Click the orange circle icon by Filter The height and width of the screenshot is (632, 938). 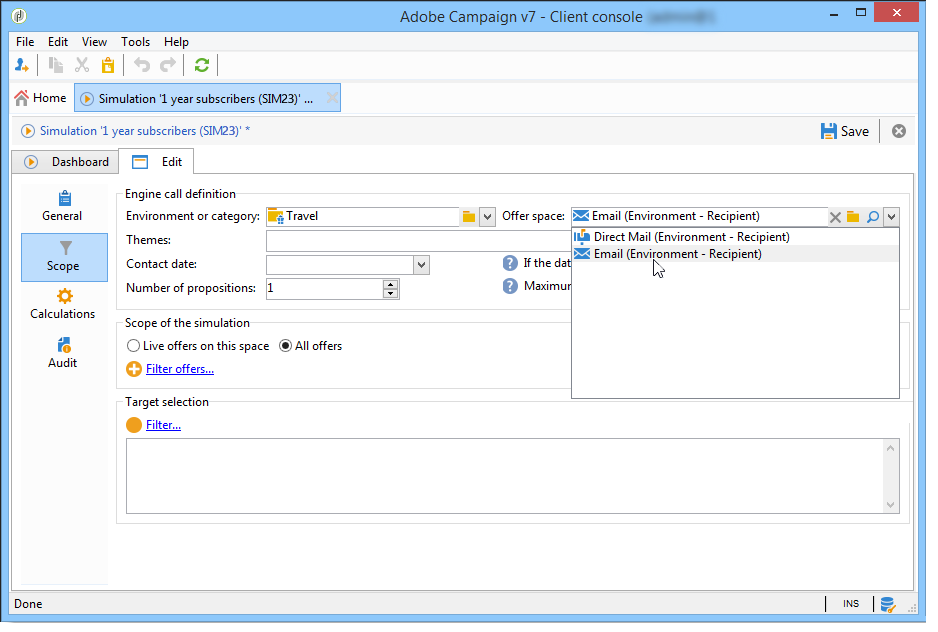click(134, 426)
